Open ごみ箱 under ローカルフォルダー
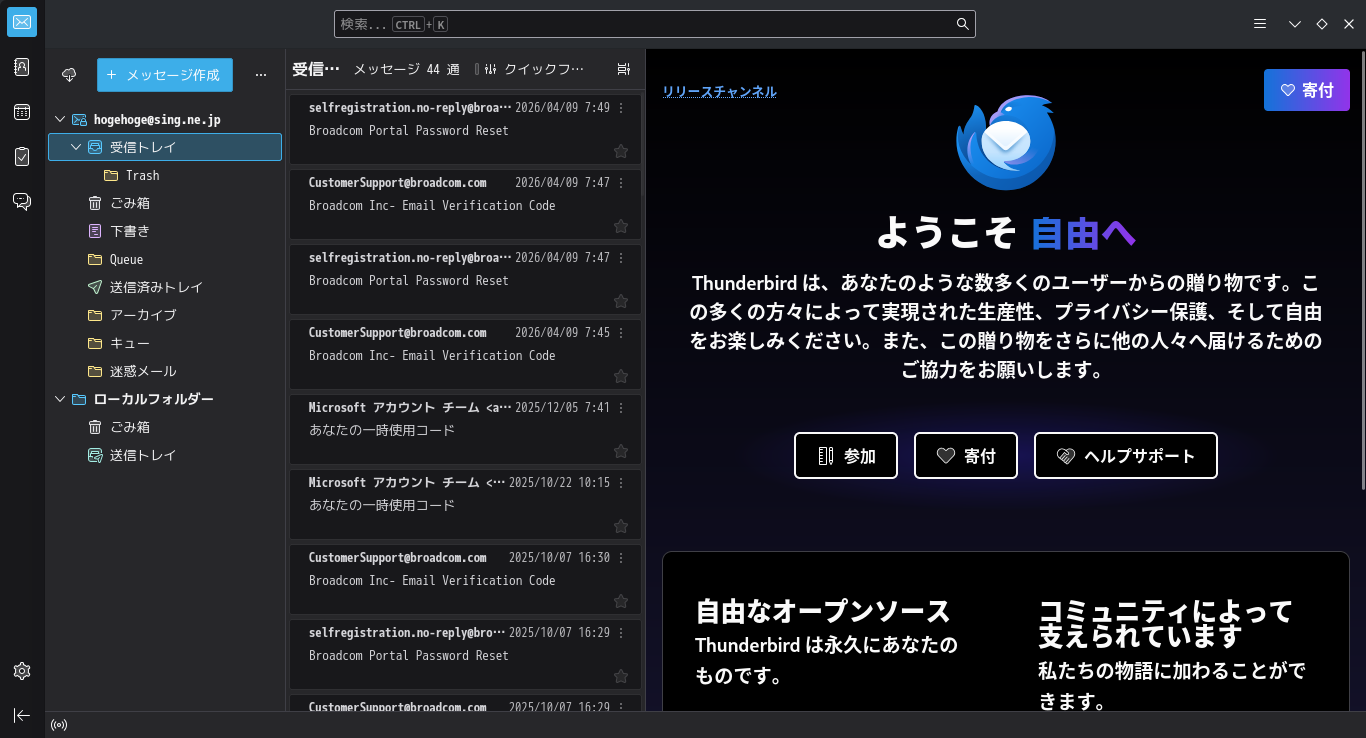 coord(165,427)
